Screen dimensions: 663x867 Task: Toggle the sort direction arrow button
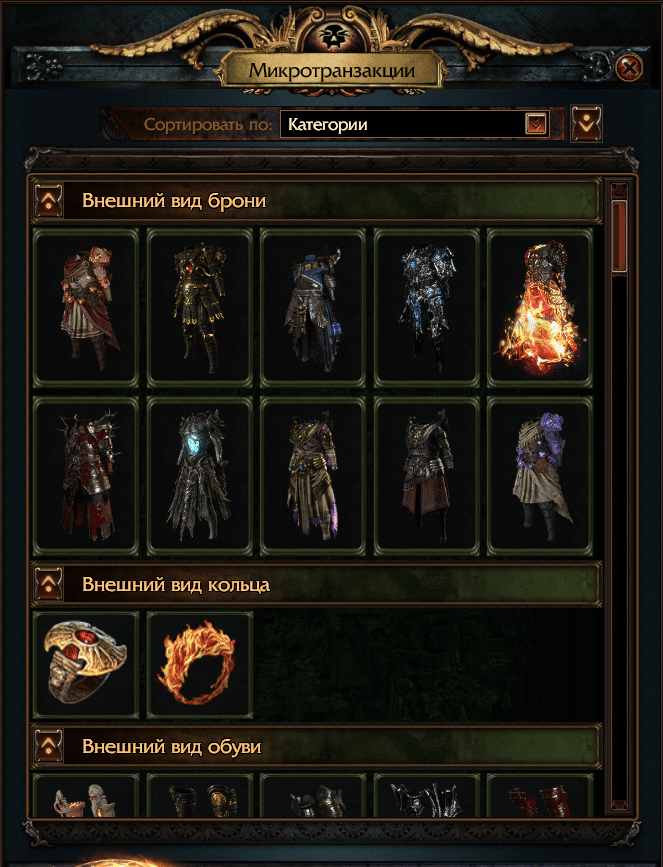pyautogui.click(x=586, y=123)
